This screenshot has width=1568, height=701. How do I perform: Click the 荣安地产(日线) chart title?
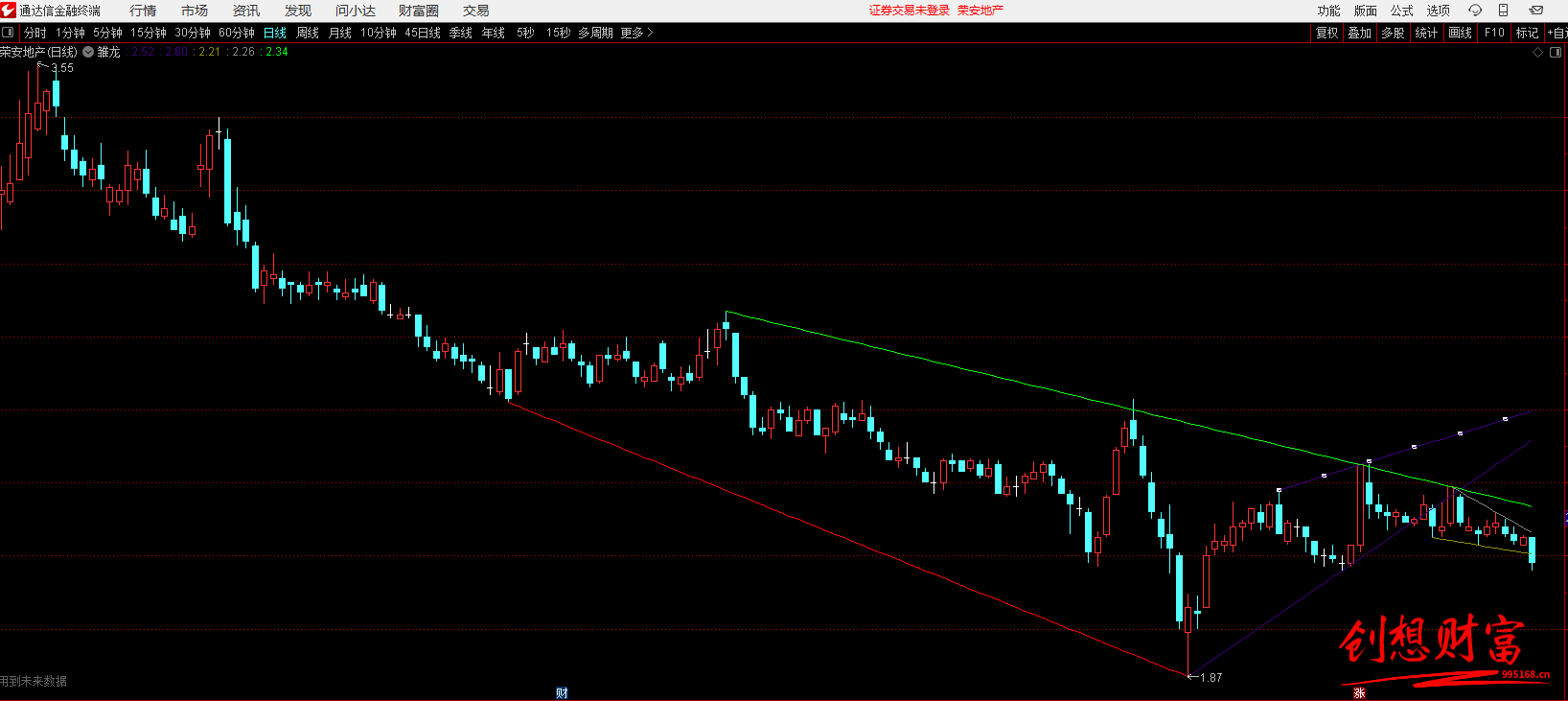pos(38,52)
